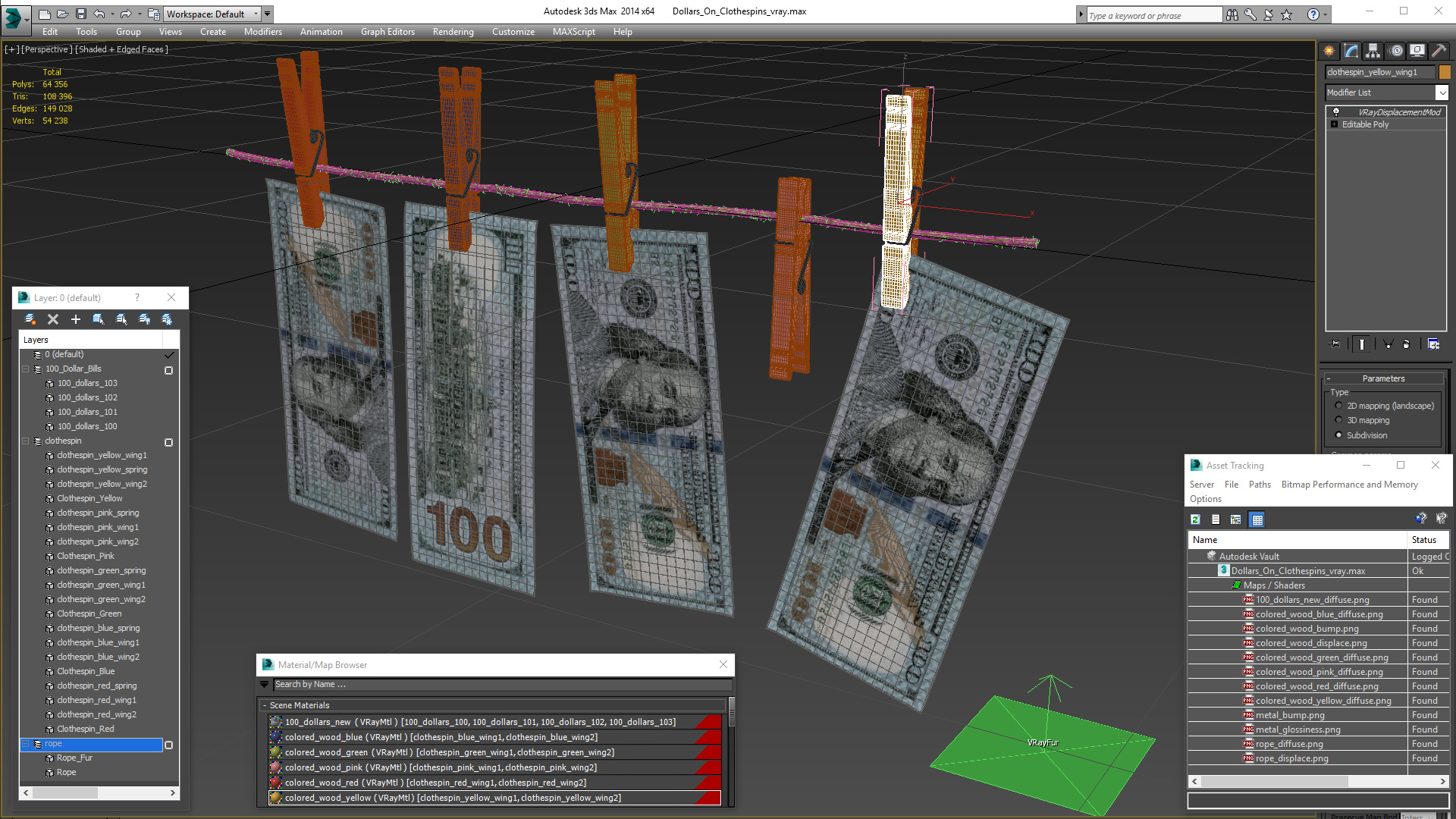Viewport: 1456px width, 819px height.
Task: Switch to the Utilities hammer tab
Action: [1439, 51]
